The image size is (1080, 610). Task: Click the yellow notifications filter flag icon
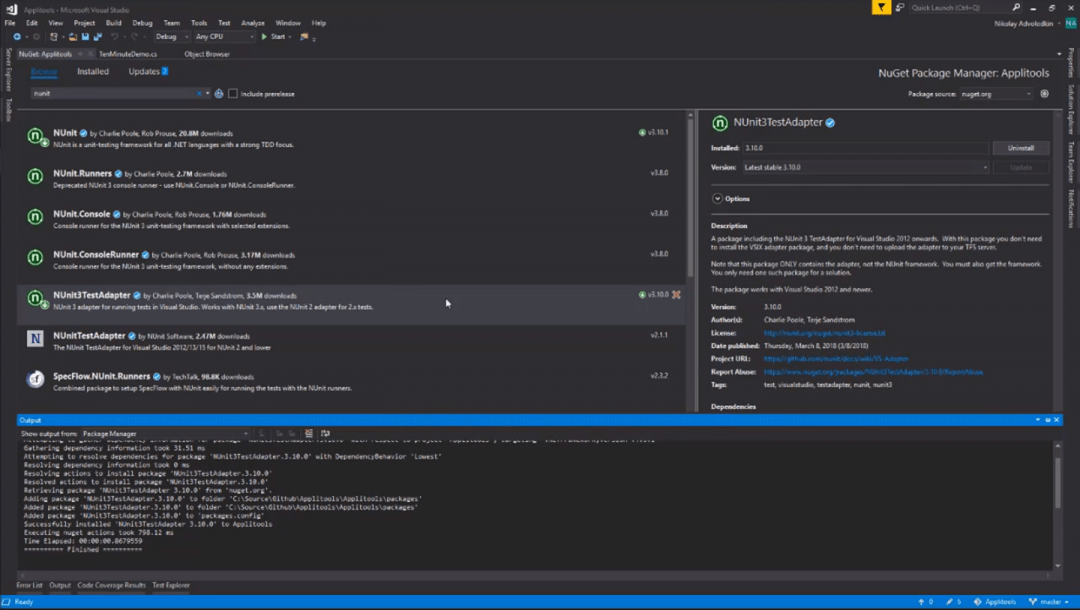click(881, 7)
